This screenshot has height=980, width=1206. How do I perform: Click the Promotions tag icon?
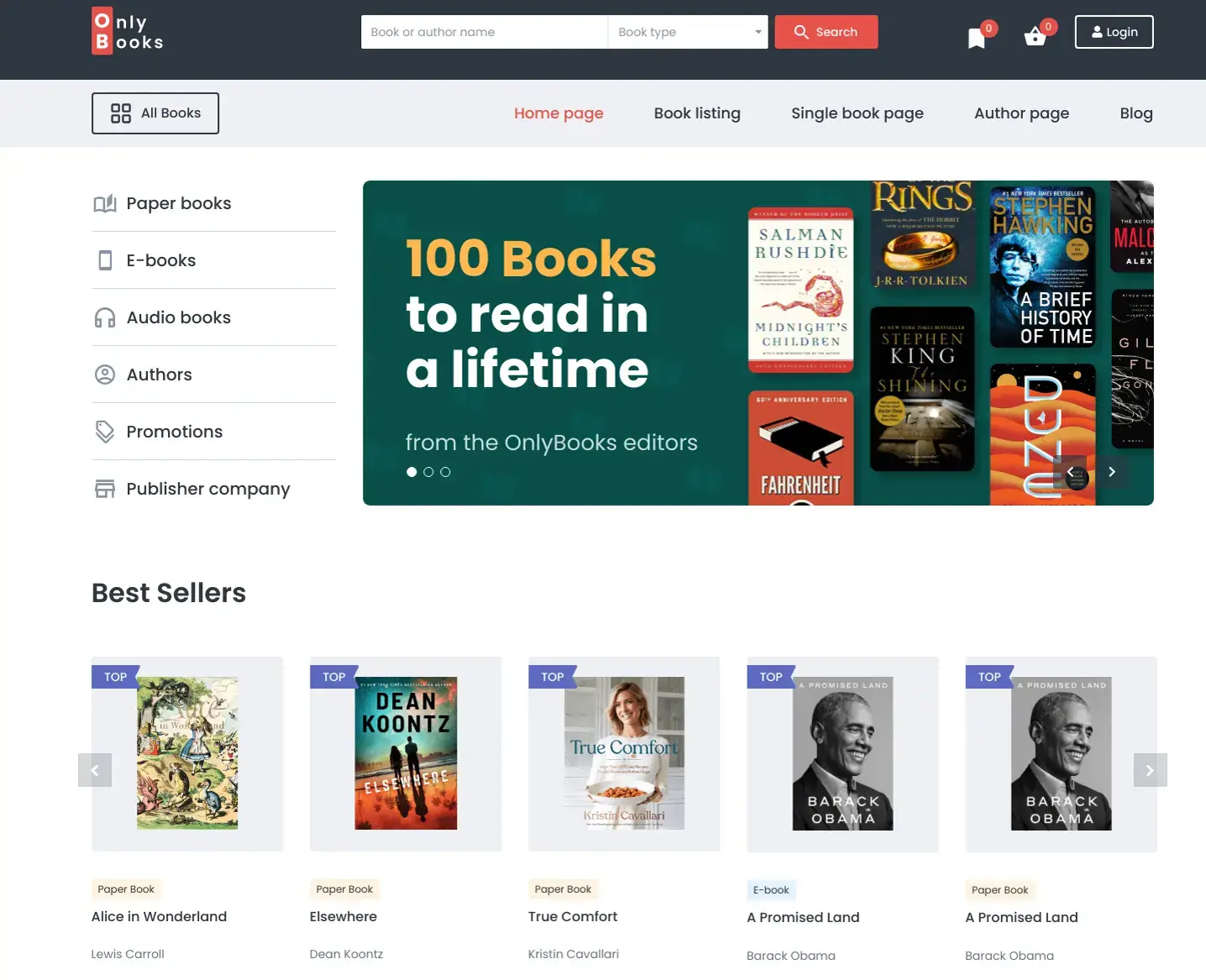[105, 431]
